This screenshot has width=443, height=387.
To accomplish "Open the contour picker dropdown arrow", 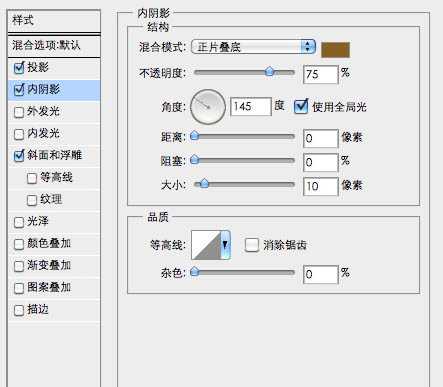I will (x=225, y=245).
